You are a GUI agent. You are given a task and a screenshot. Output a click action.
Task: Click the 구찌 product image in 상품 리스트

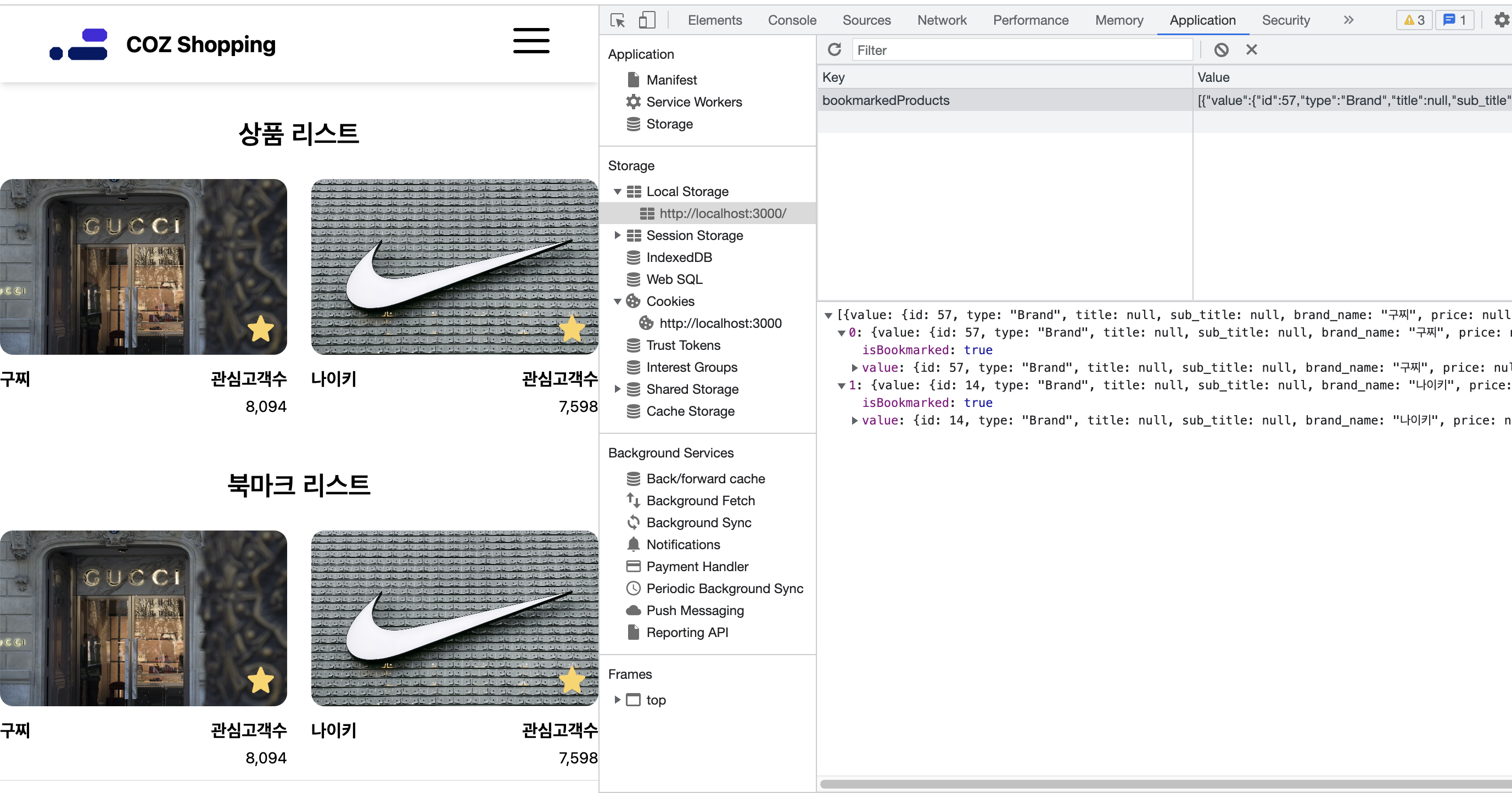[x=143, y=267]
